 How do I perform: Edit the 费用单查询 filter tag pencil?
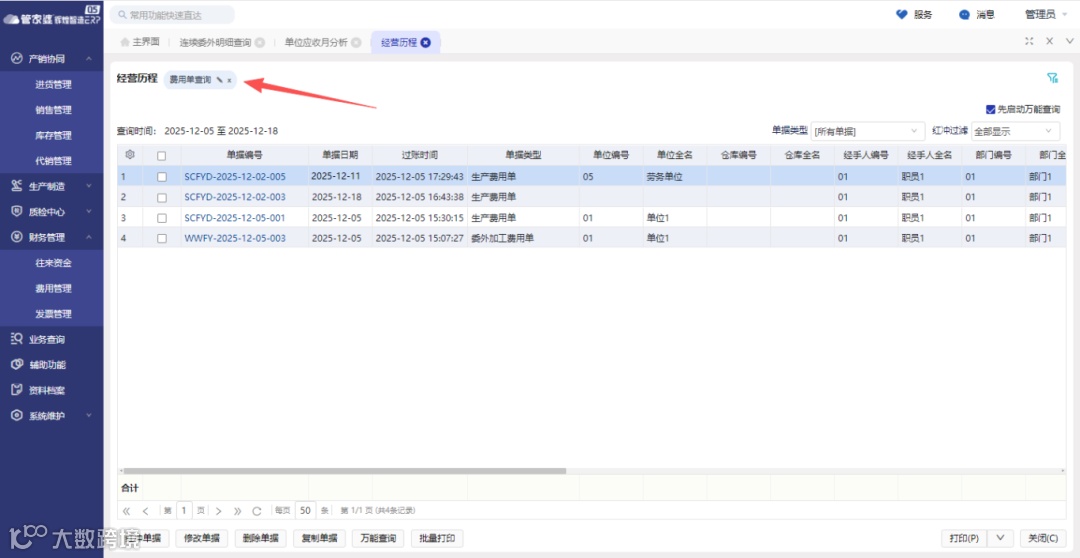click(x=219, y=80)
